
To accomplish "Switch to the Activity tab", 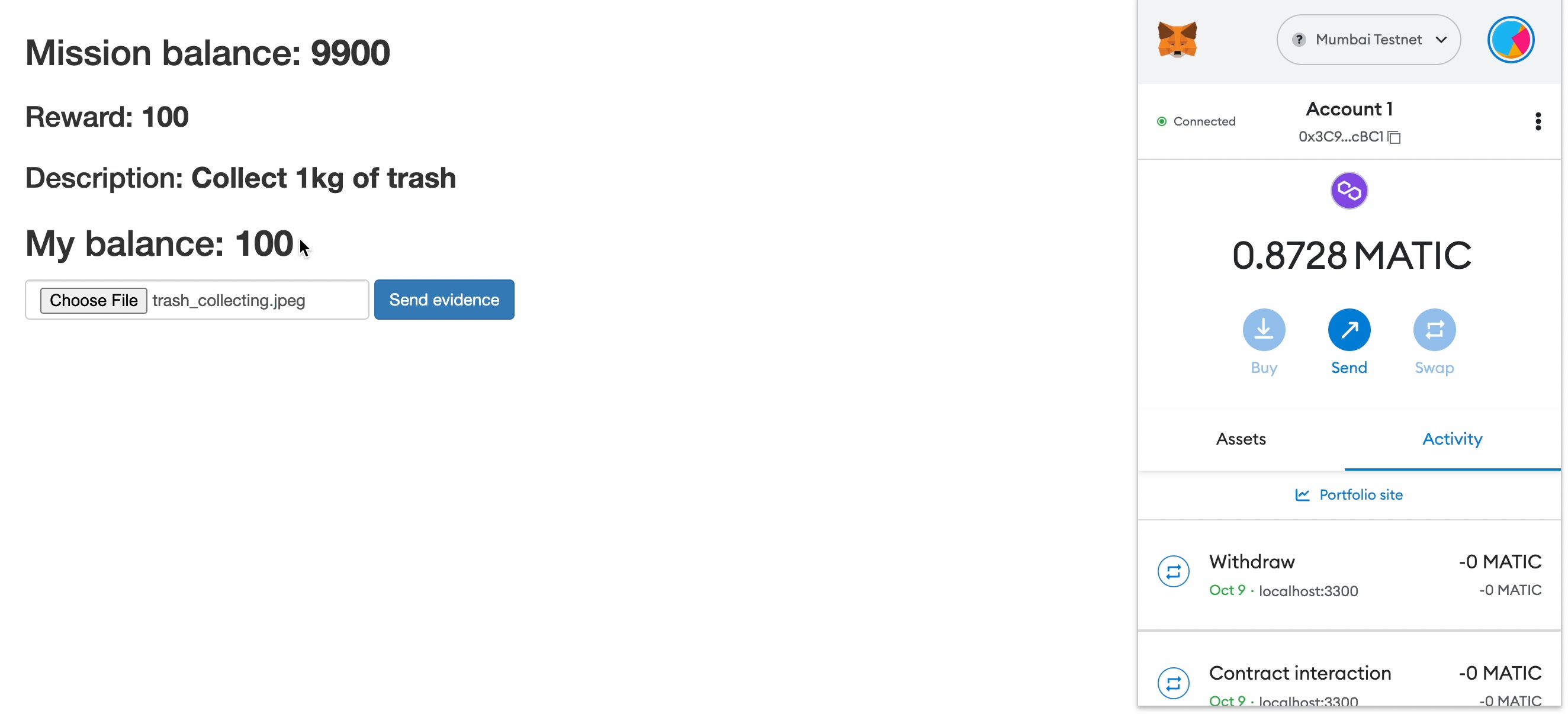I will tap(1452, 438).
